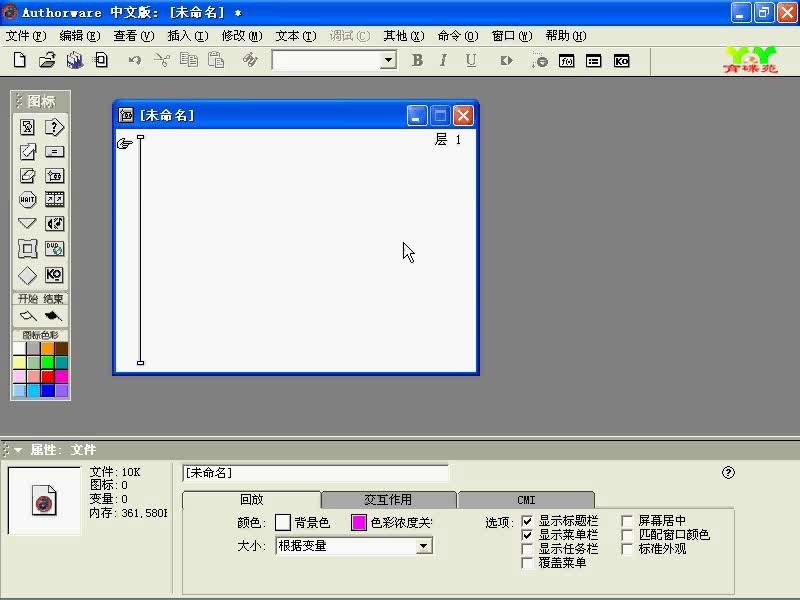
Task: Open the 插入(I) menu
Action: [x=188, y=36]
